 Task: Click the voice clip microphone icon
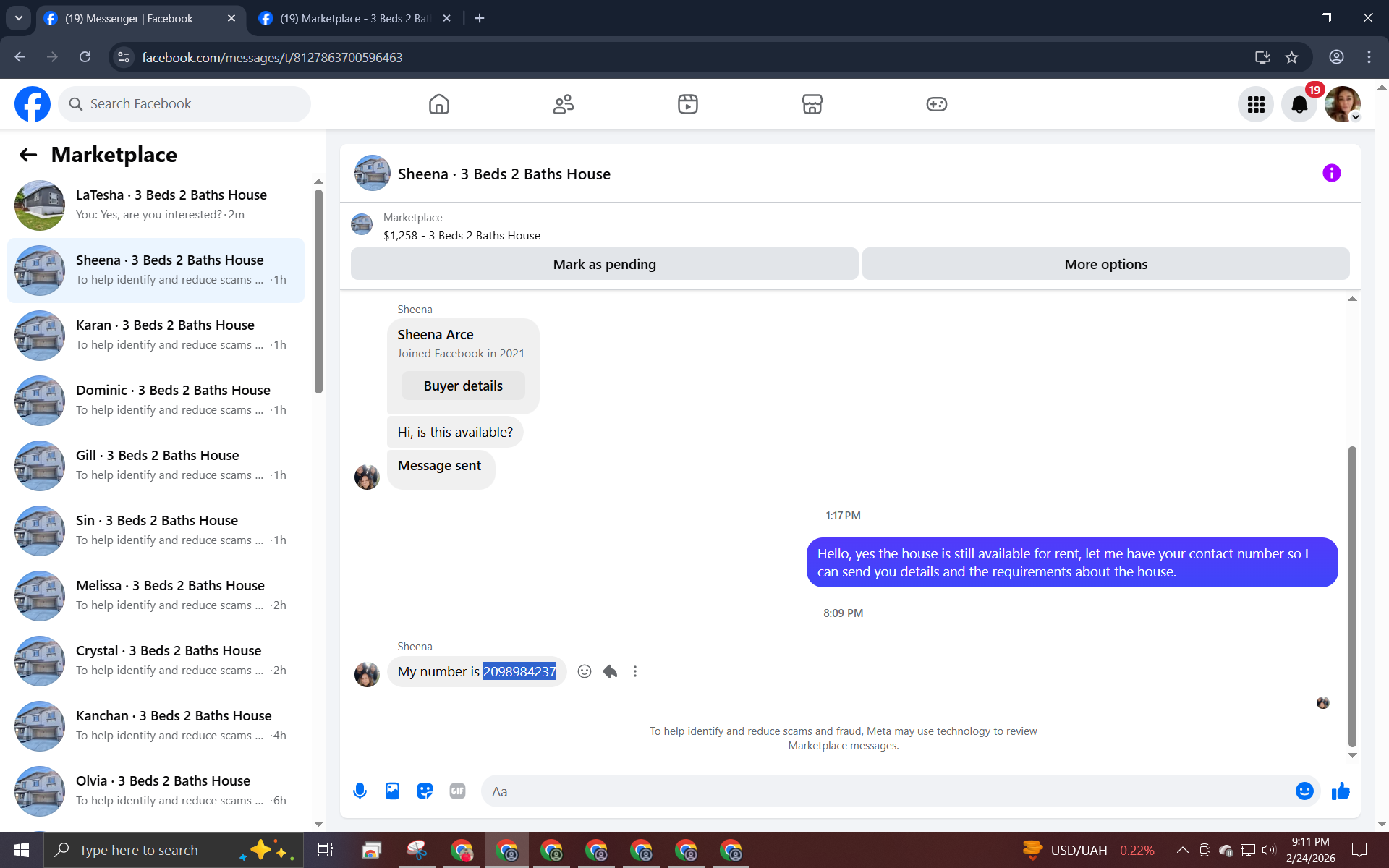pos(360,791)
